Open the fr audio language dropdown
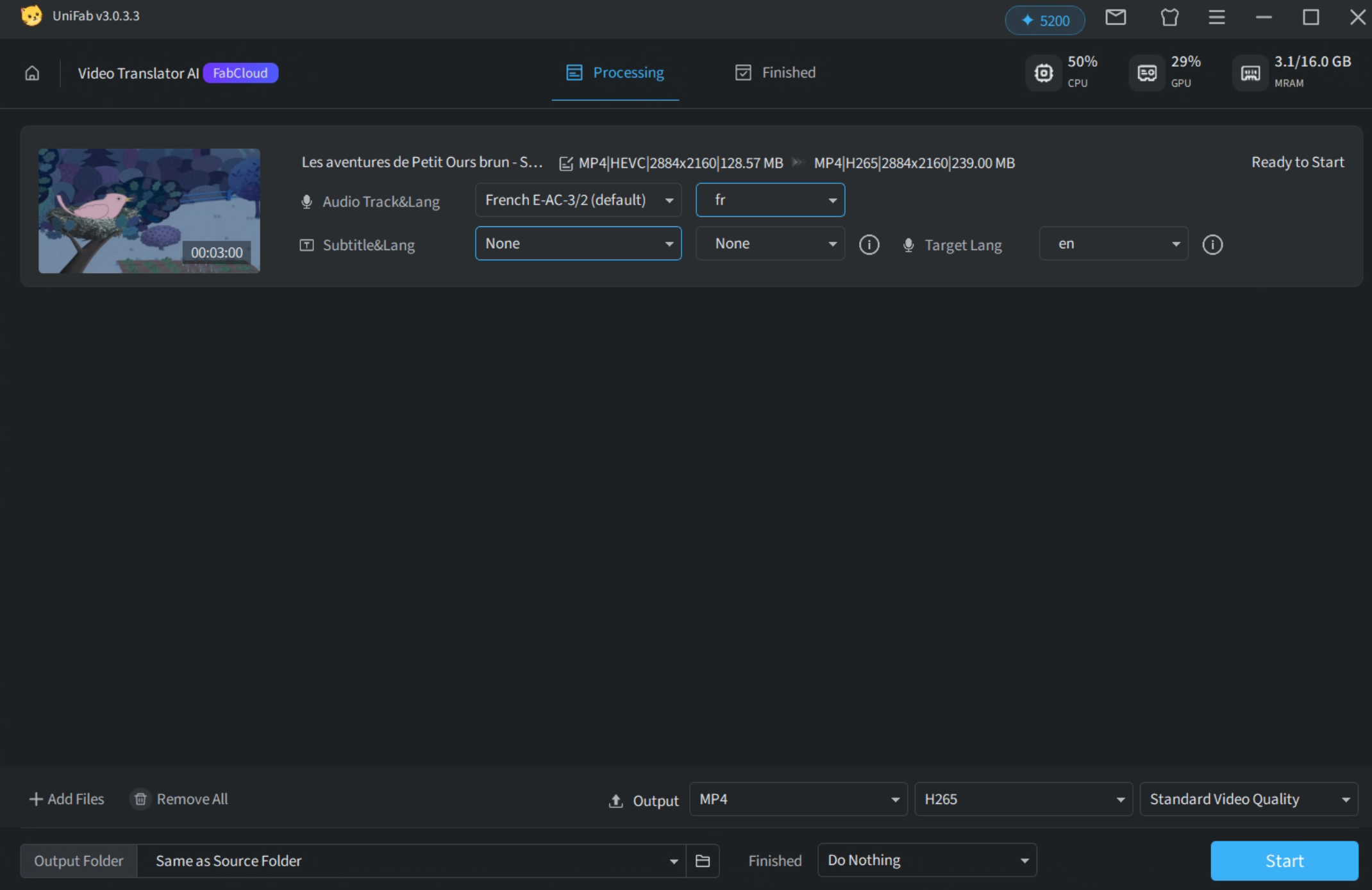Screen dimensions: 1372x890 pyautogui.click(x=770, y=200)
